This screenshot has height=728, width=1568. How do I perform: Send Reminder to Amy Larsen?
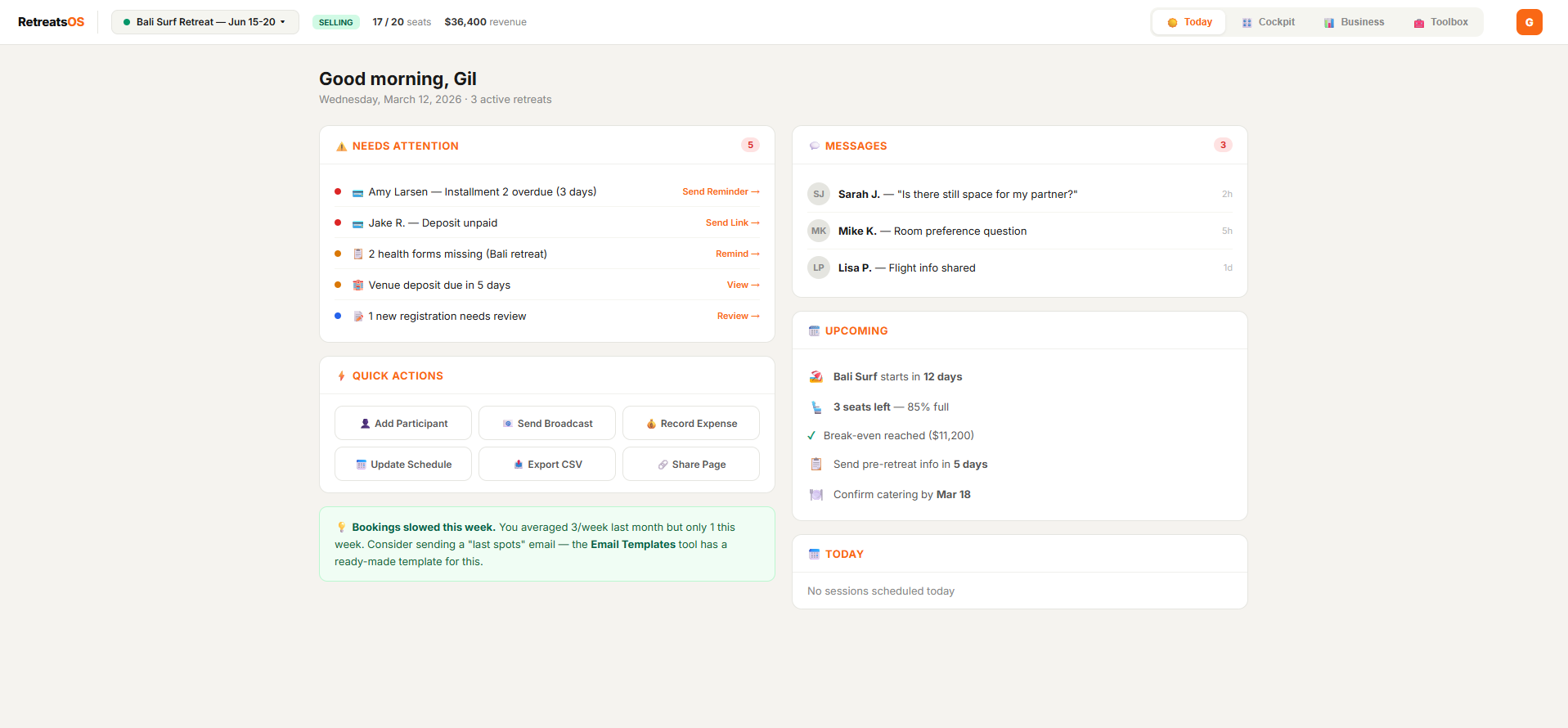click(721, 191)
